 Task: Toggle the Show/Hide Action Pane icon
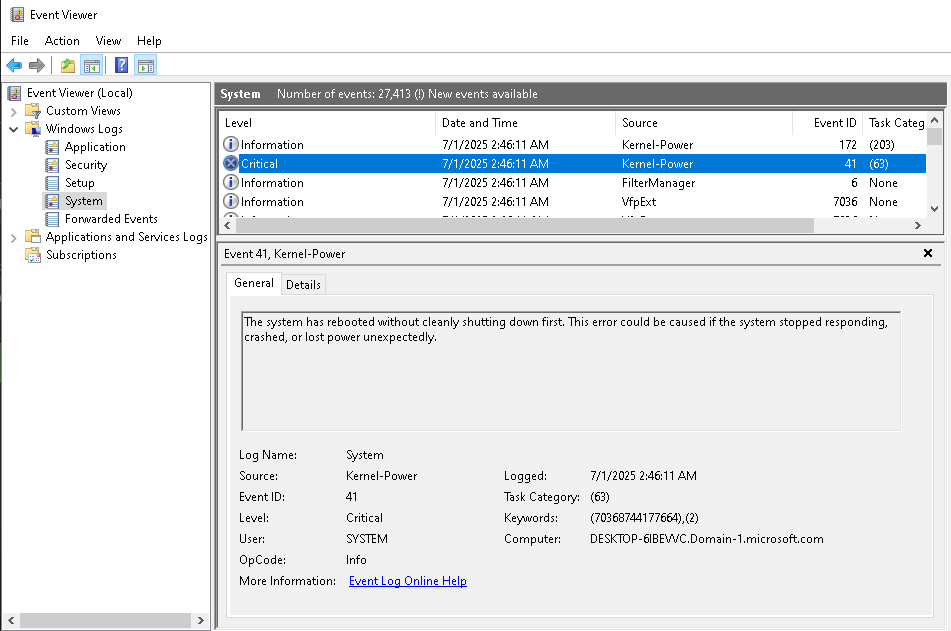click(x=146, y=65)
